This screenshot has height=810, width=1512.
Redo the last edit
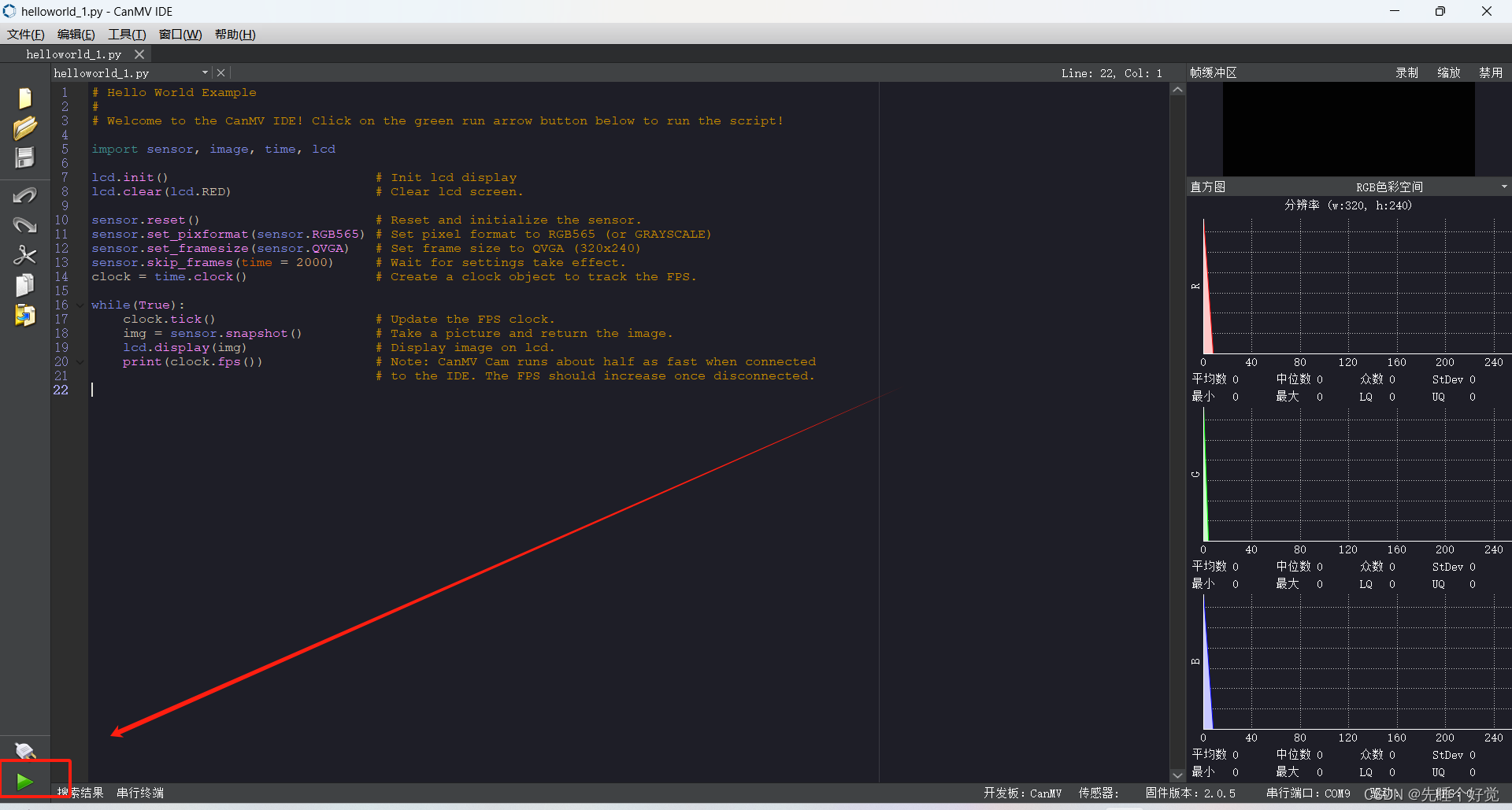[x=24, y=225]
